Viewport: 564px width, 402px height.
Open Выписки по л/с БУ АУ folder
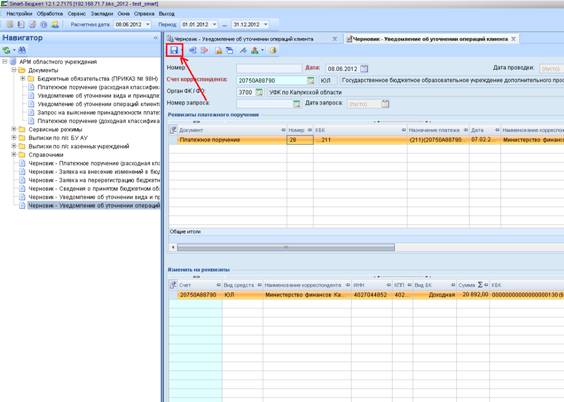(x=58, y=138)
